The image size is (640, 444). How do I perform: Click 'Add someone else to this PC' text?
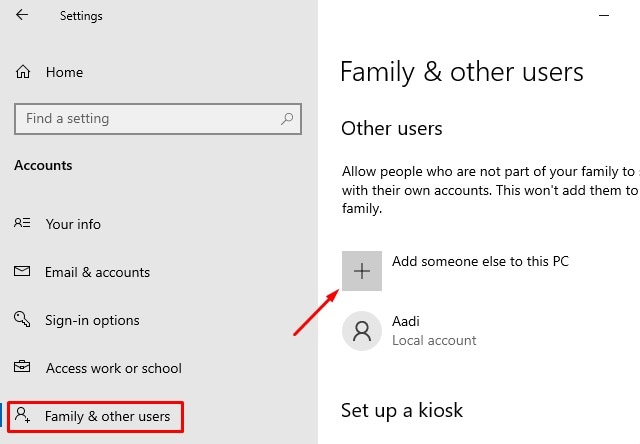click(x=480, y=261)
